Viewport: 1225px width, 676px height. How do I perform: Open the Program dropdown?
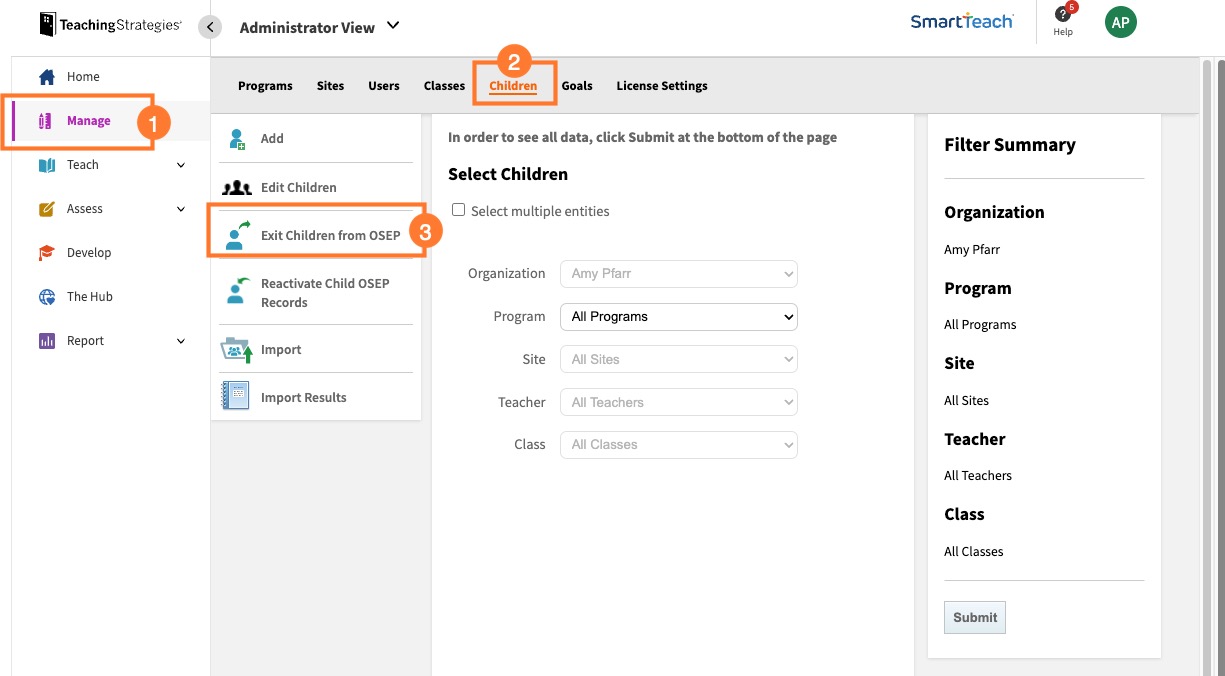(x=678, y=317)
